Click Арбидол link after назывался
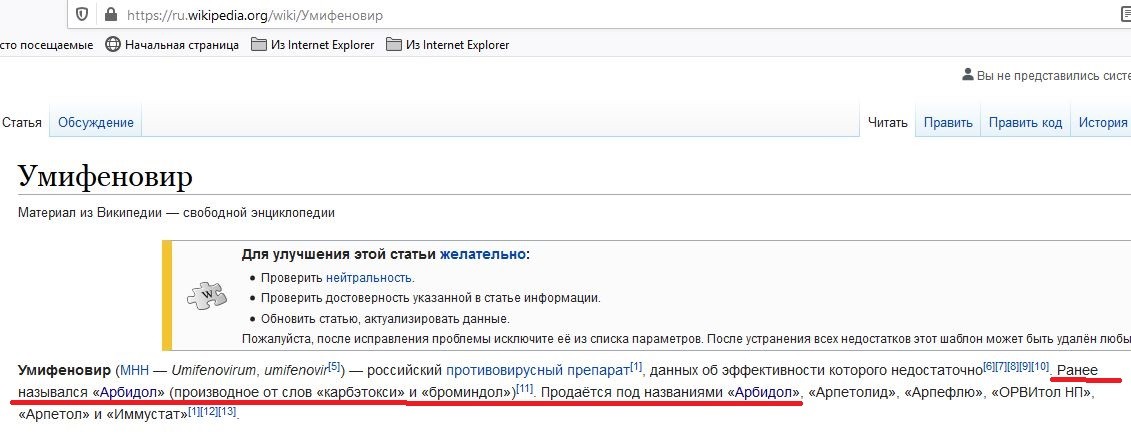 [x=128, y=393]
